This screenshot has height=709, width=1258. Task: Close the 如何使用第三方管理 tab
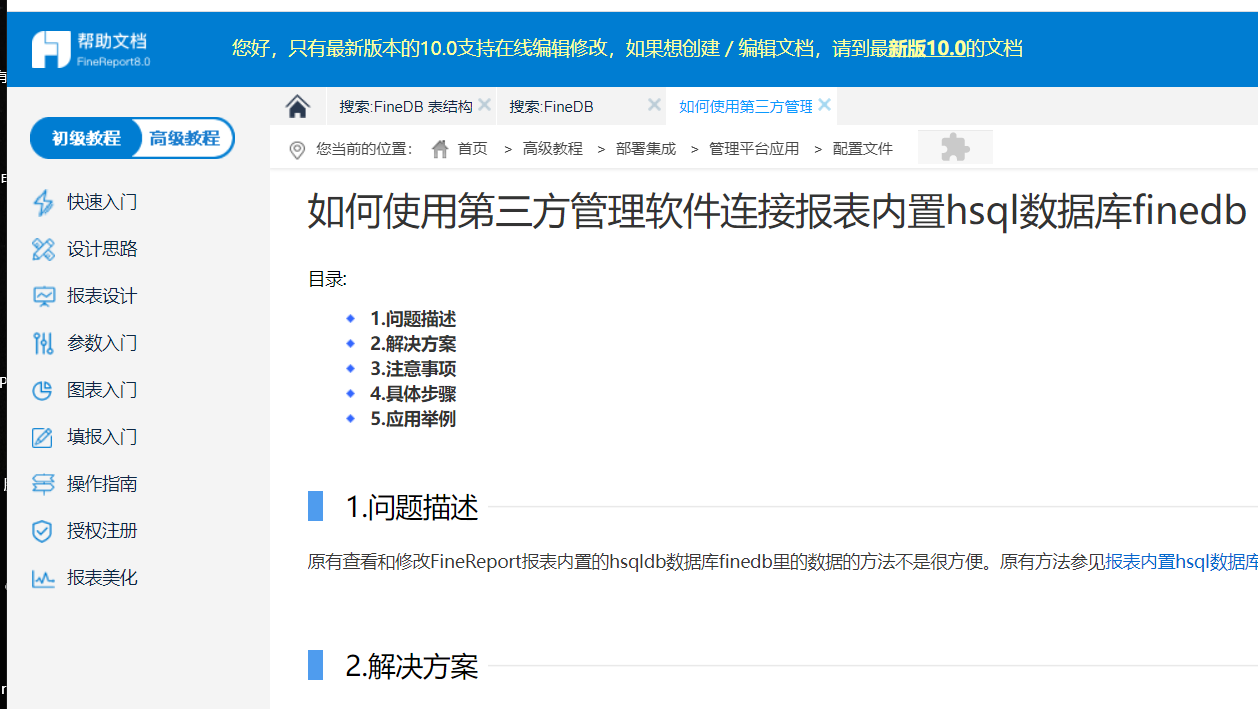[x=824, y=105]
